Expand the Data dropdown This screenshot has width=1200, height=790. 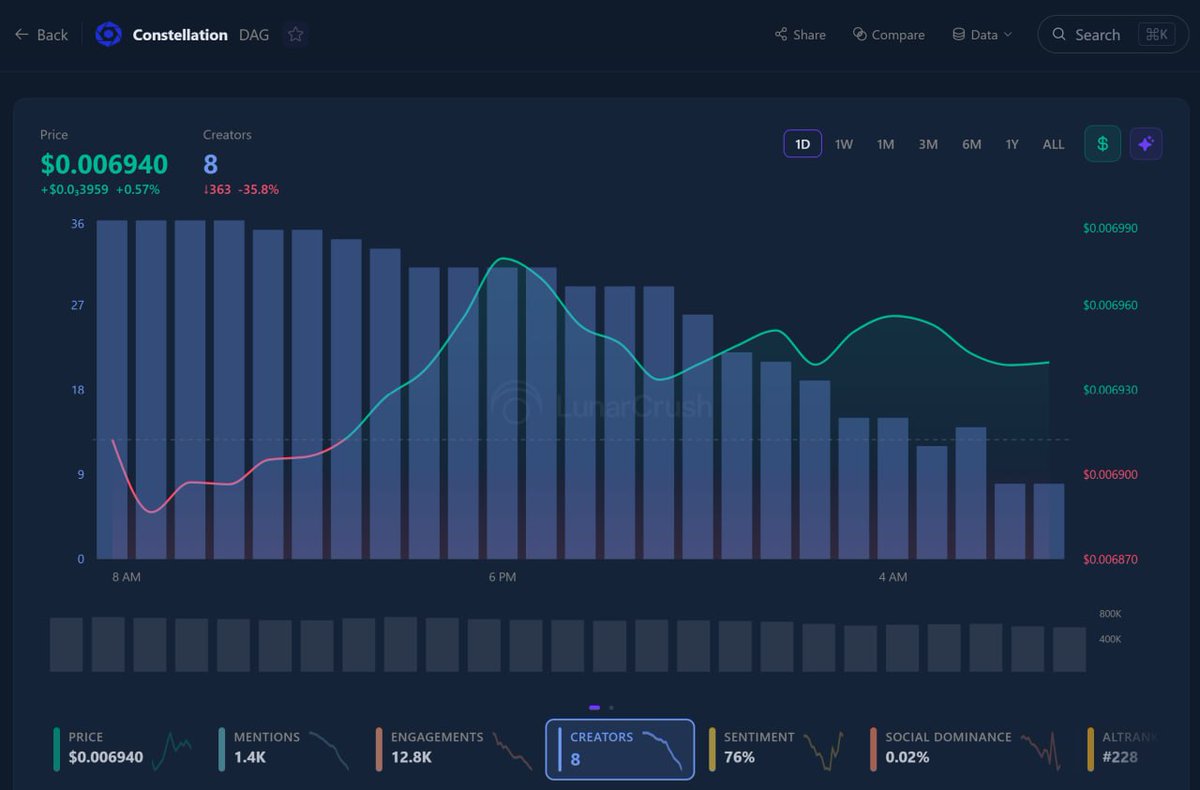982,34
